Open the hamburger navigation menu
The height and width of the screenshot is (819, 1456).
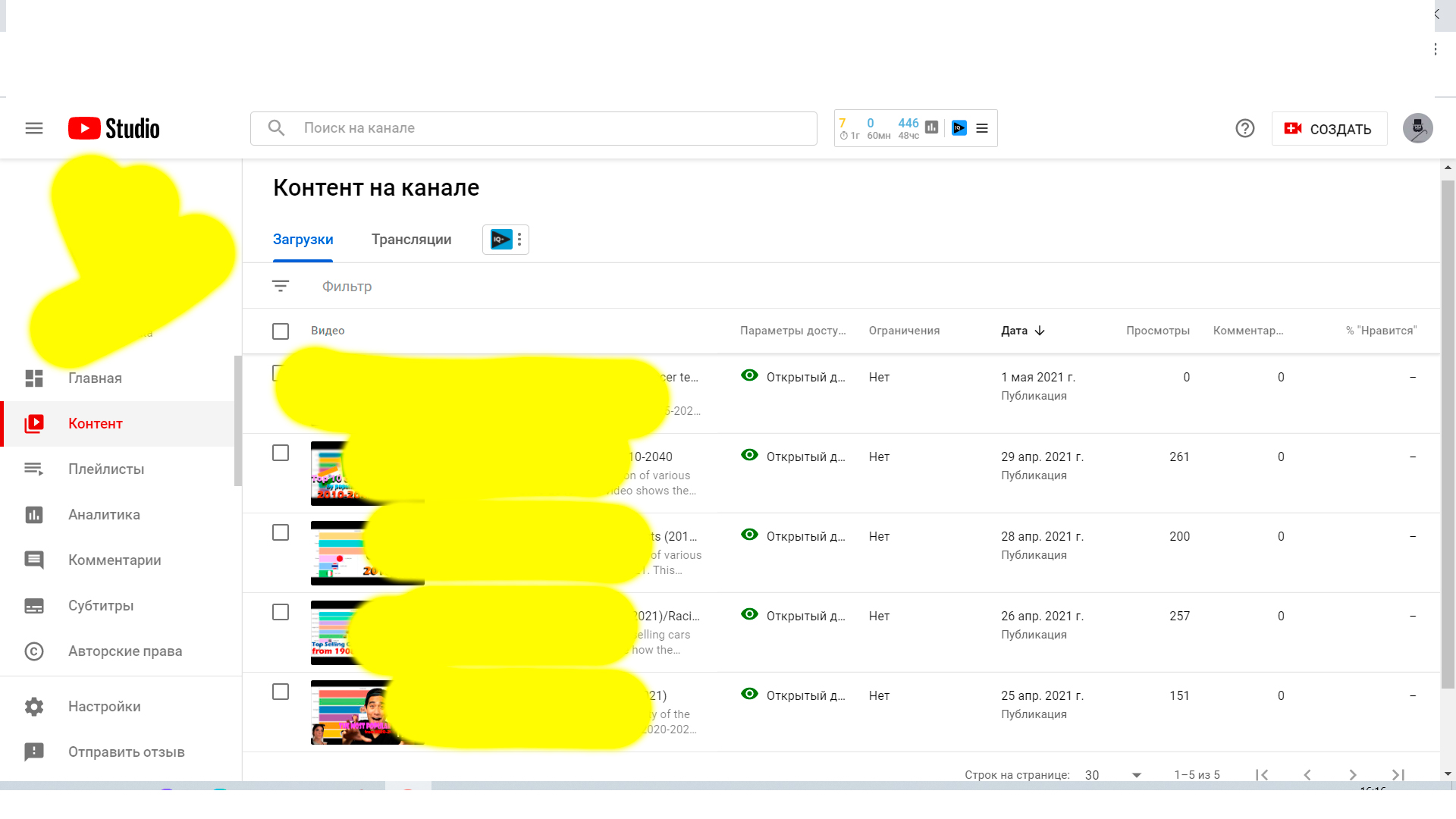[34, 128]
